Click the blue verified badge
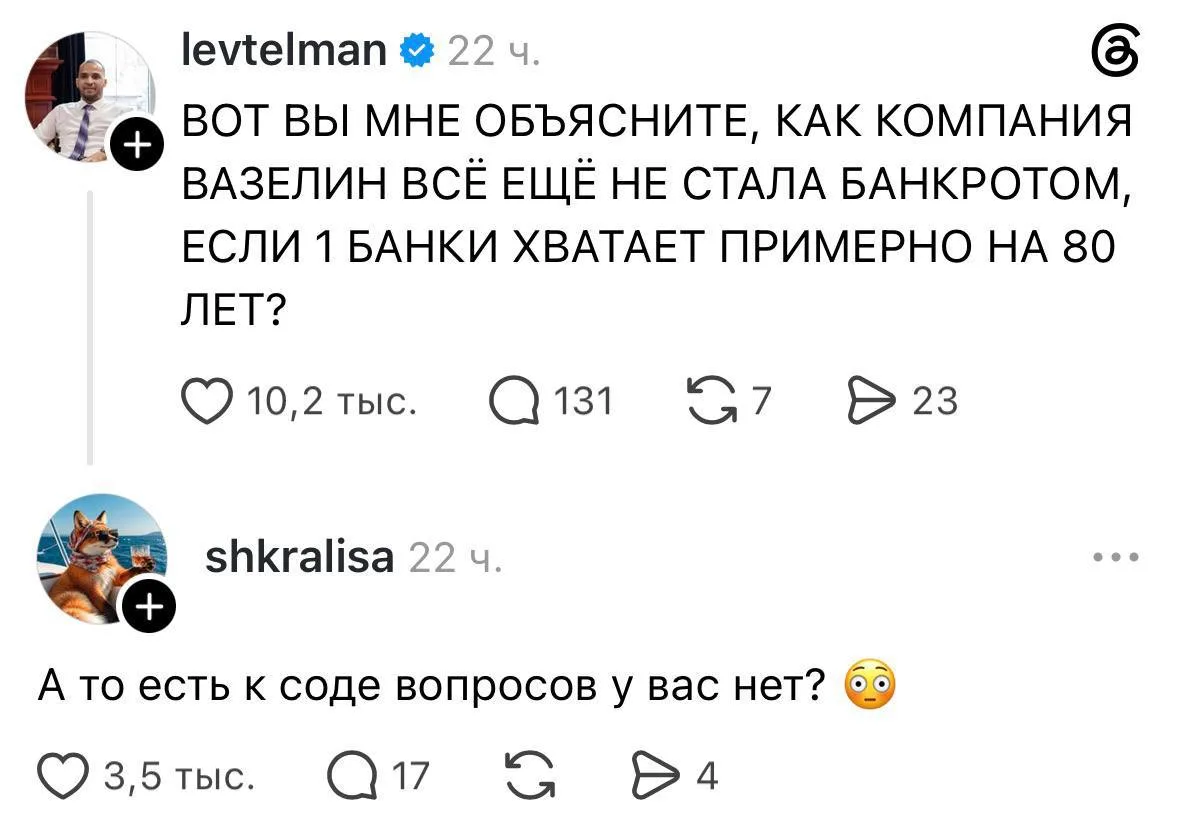 [x=417, y=51]
